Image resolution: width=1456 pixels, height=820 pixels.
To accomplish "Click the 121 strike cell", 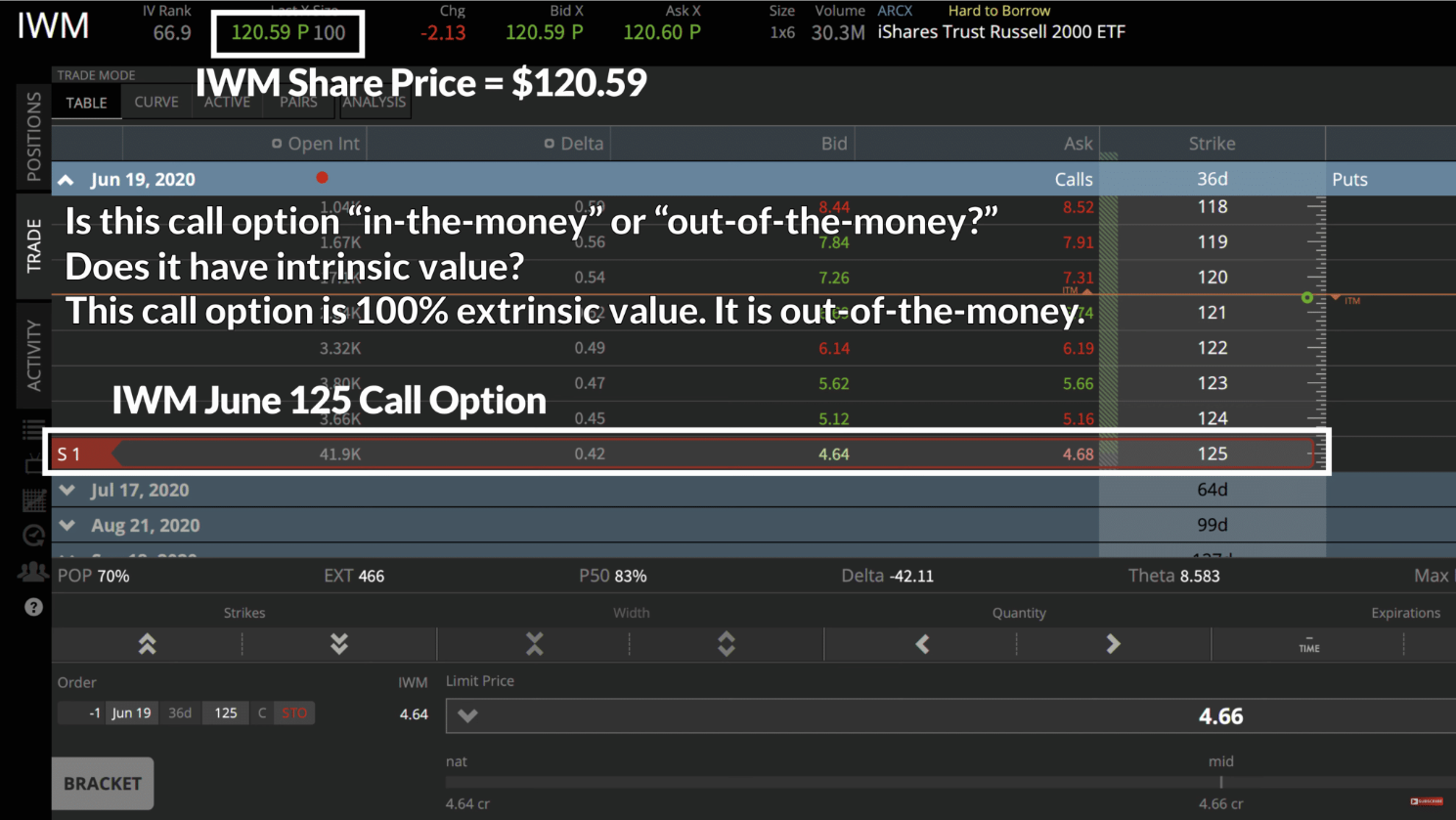I will tap(1212, 313).
